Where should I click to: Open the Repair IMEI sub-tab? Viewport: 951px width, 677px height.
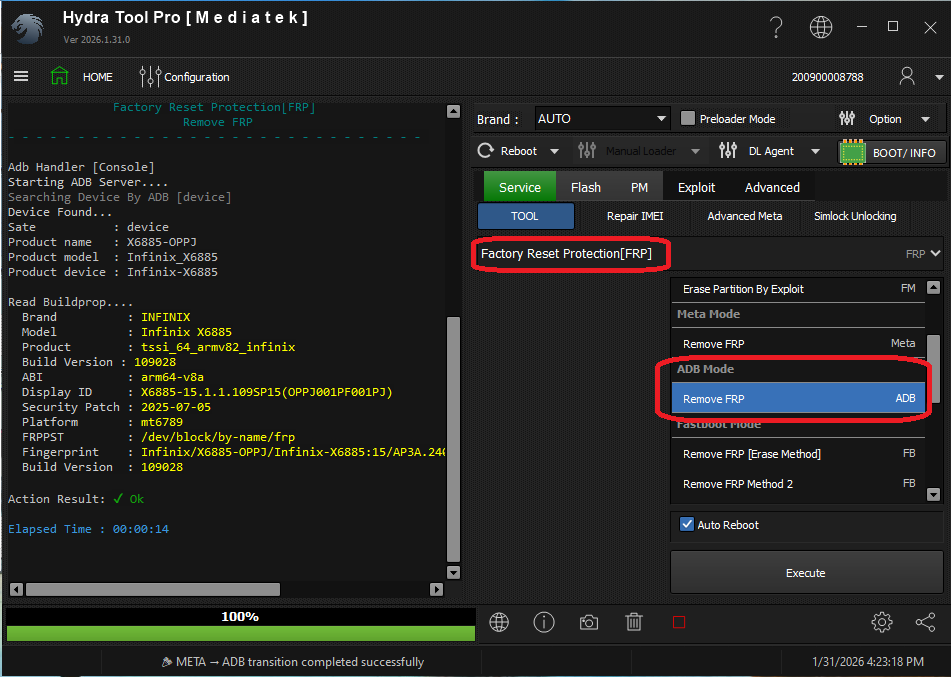[x=635, y=216]
